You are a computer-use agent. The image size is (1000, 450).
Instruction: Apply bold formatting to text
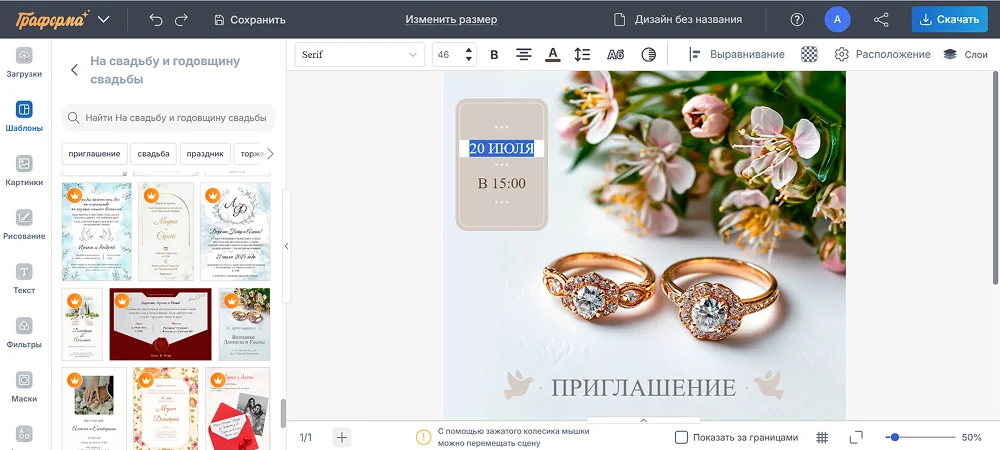(494, 55)
